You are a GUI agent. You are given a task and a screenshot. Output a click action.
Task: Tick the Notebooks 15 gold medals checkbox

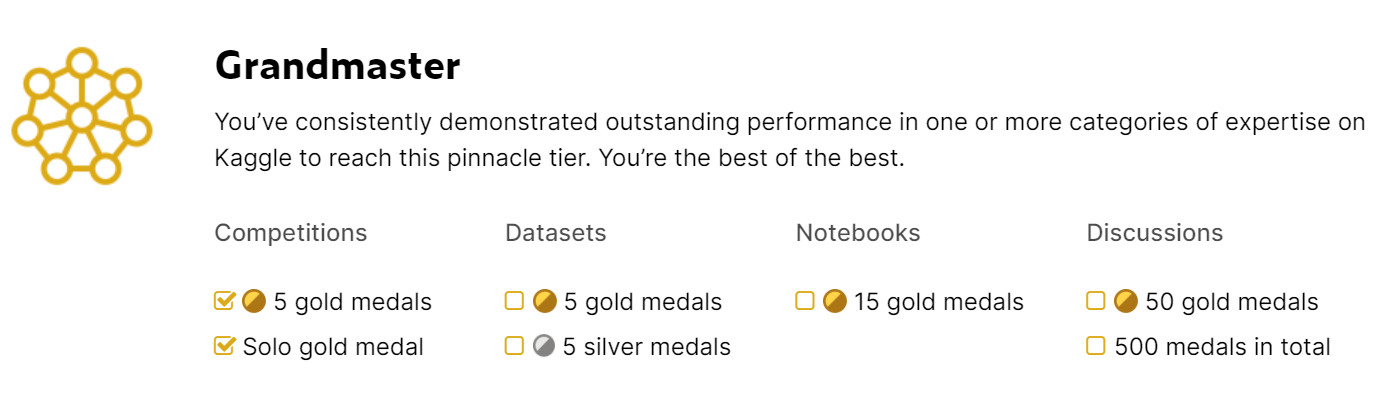click(805, 301)
